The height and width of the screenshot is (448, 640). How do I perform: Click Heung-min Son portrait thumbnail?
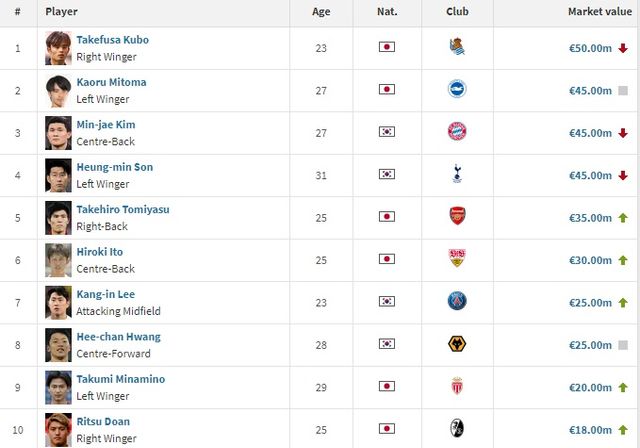[x=58, y=175]
